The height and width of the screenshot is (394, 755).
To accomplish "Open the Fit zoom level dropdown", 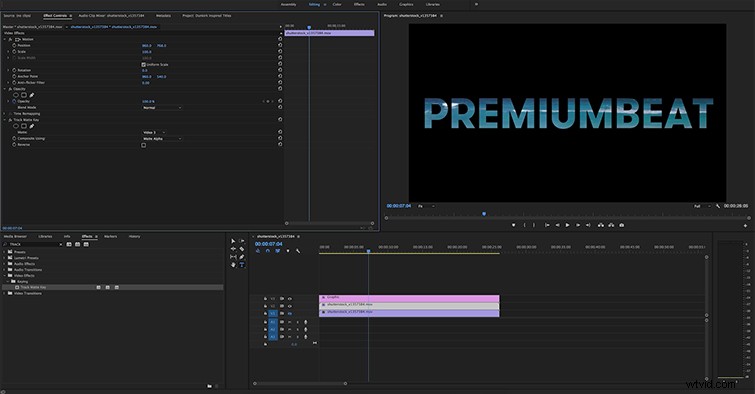I will click(x=426, y=206).
